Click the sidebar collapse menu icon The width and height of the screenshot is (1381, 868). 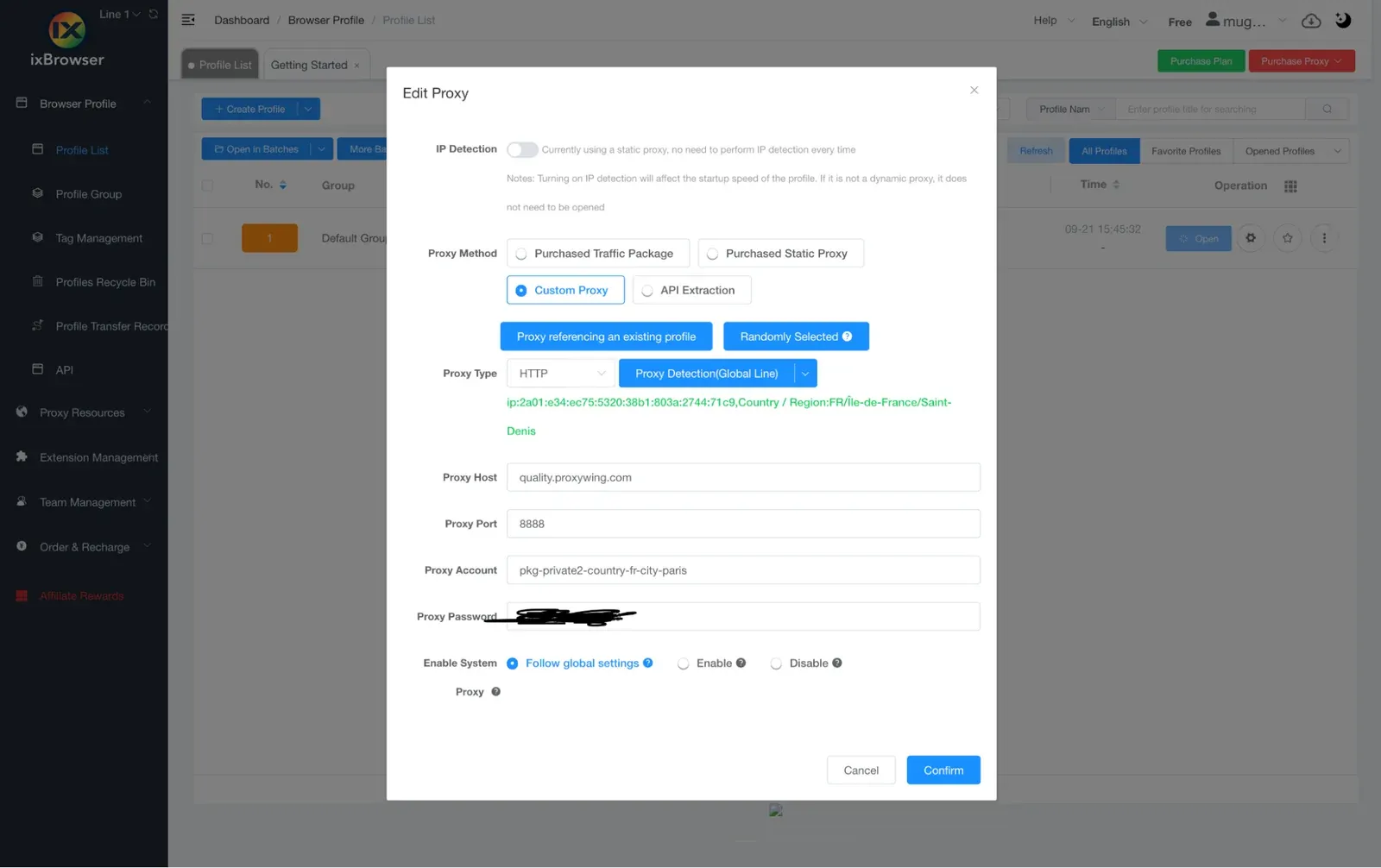[x=188, y=20]
